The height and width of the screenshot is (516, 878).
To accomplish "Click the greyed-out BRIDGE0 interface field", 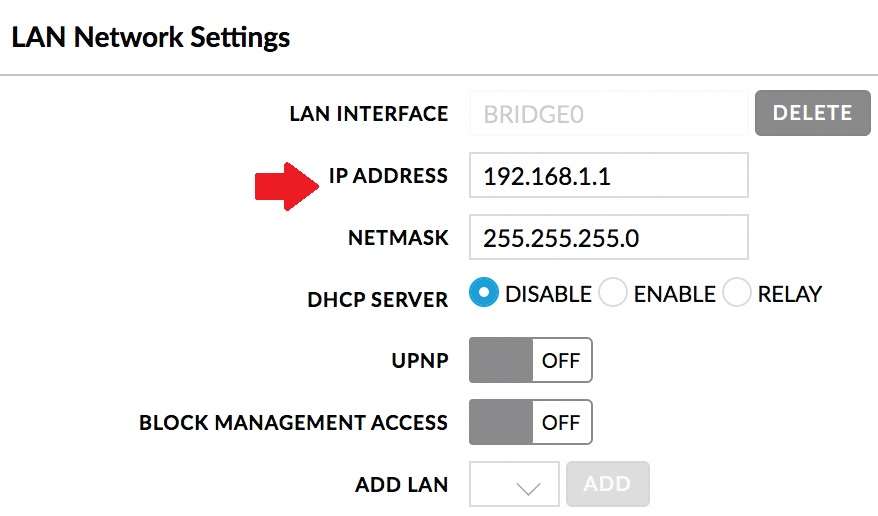I will [x=608, y=114].
